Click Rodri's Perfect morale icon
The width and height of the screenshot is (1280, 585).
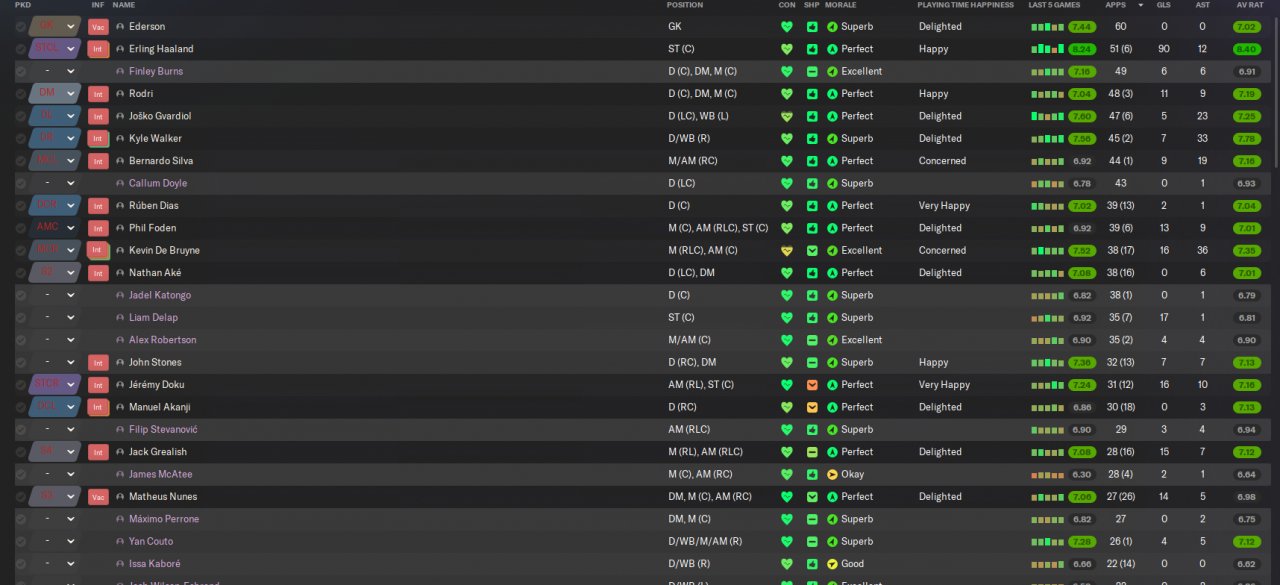pos(832,94)
